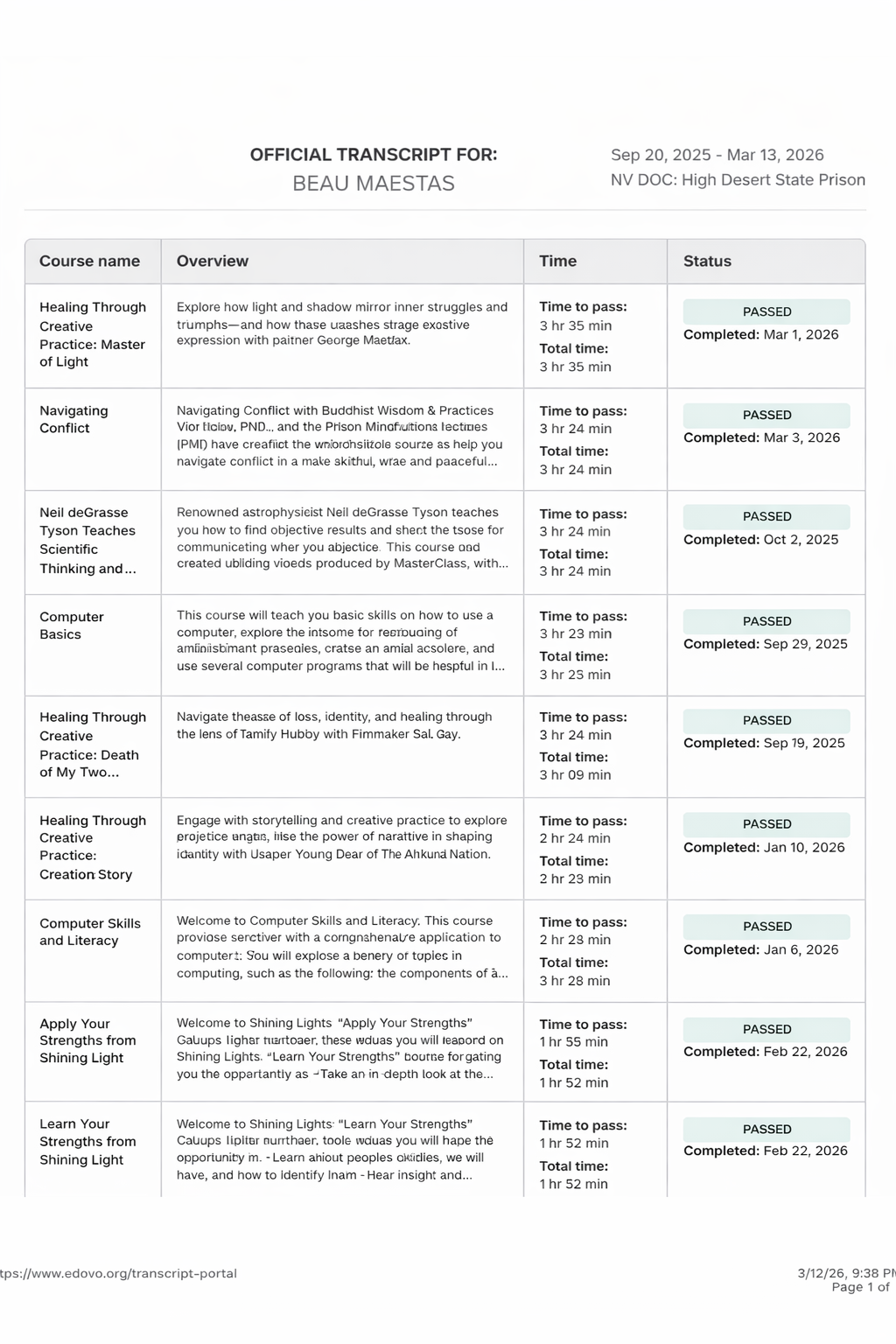
Task: Click Learn Your Strengths from Shining Light title
Action: coord(87,1142)
